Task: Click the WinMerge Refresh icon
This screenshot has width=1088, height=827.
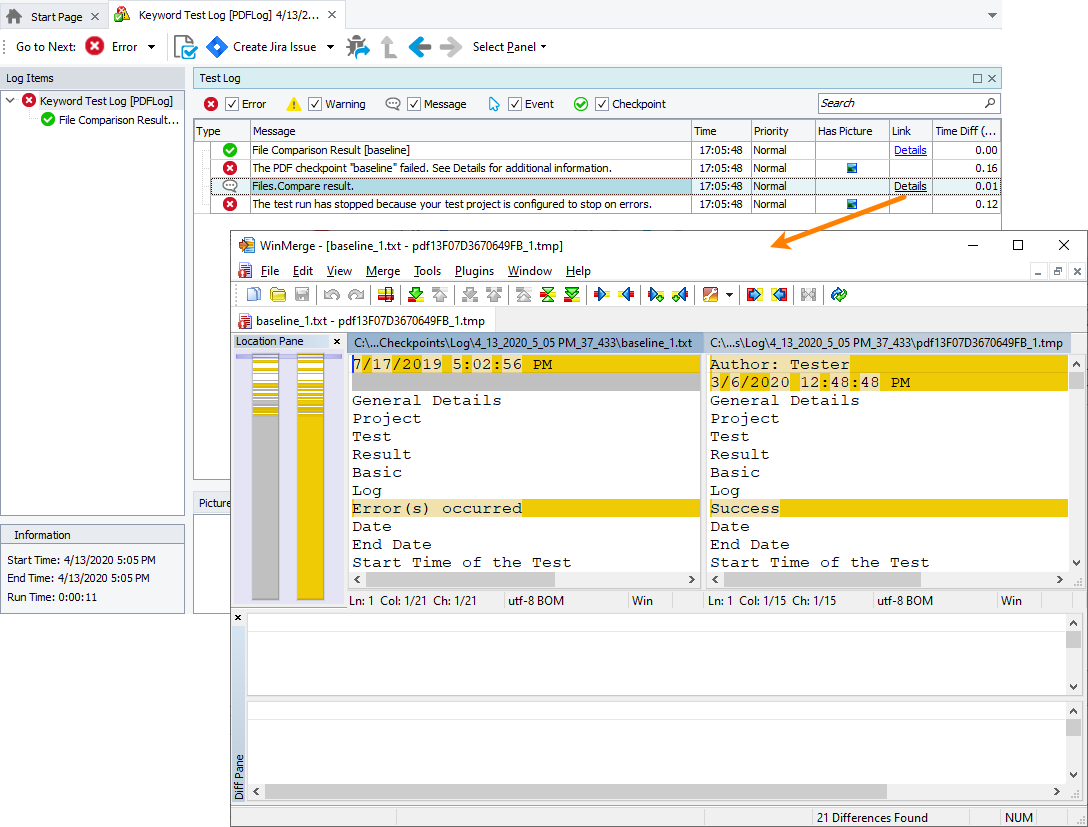Action: [x=839, y=294]
